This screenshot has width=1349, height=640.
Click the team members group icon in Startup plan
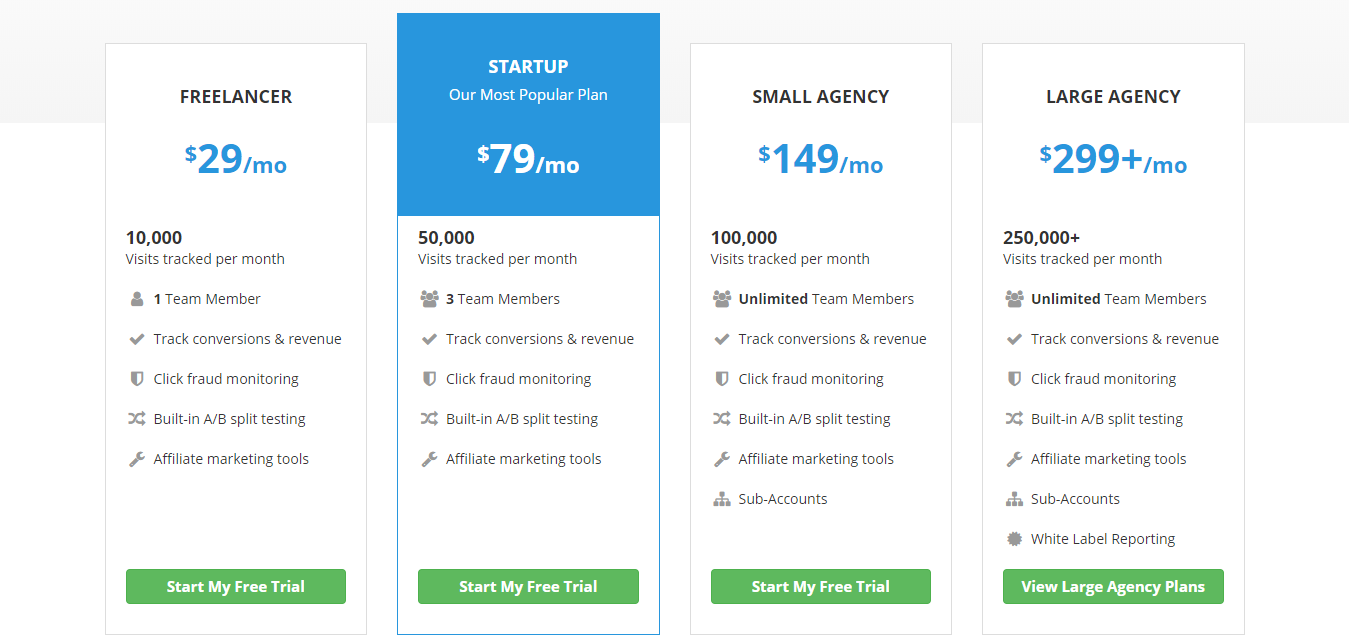click(x=429, y=299)
